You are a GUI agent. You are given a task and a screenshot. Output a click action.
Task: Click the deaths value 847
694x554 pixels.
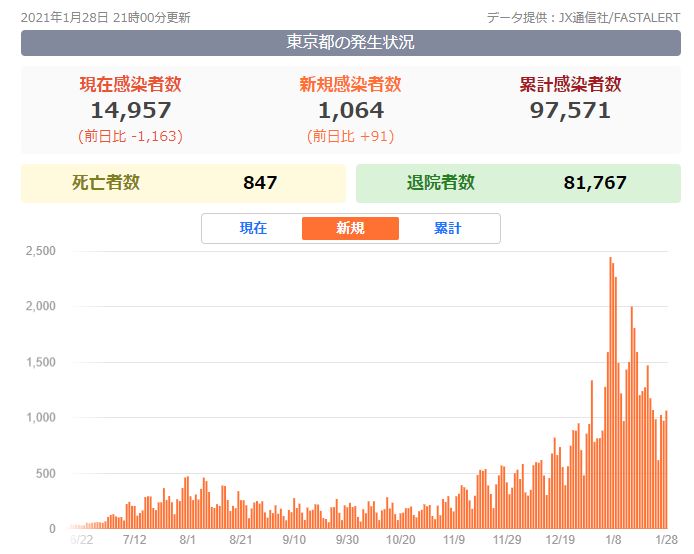pyautogui.click(x=260, y=183)
